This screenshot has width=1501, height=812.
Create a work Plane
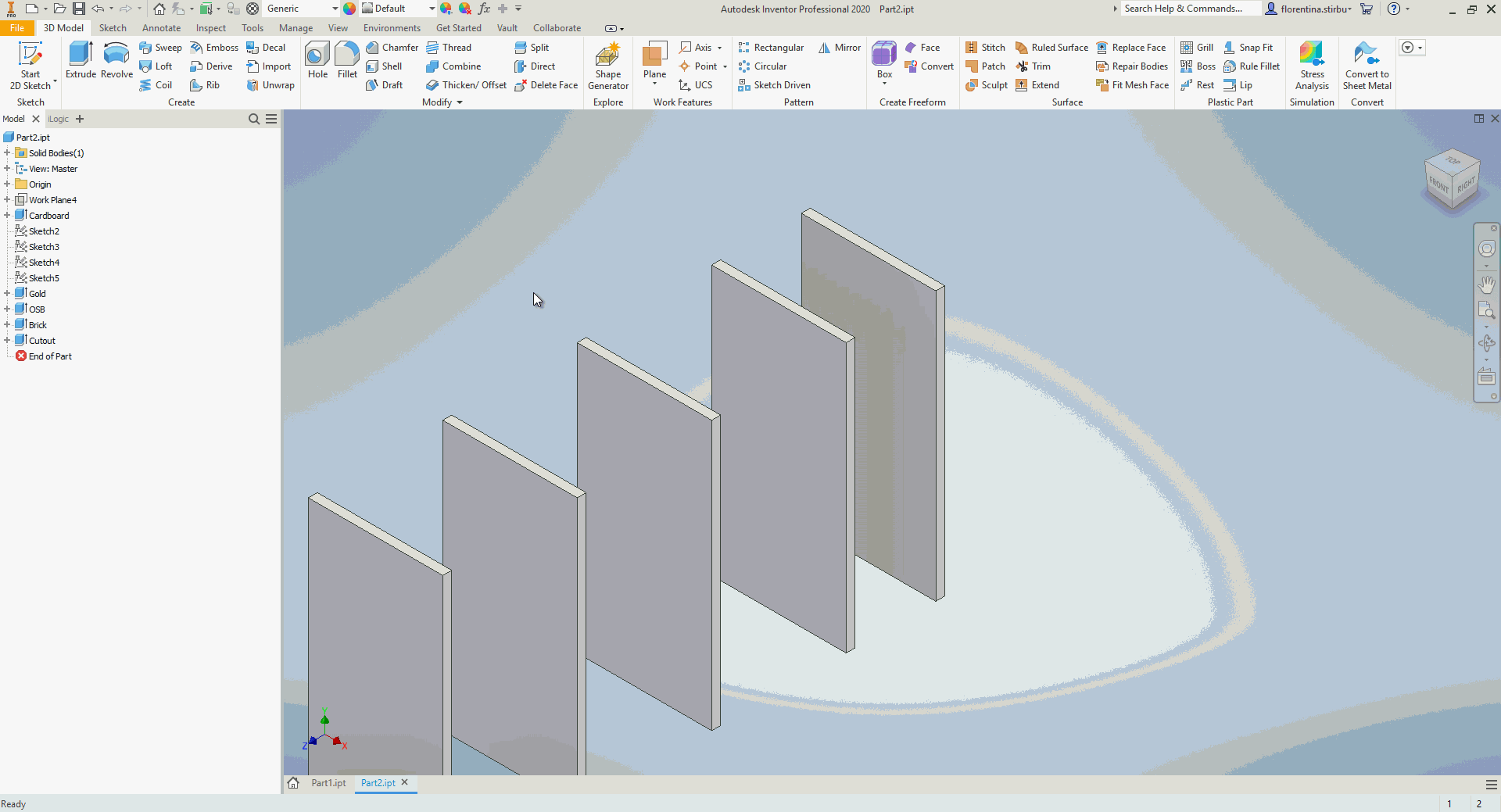[x=654, y=61]
